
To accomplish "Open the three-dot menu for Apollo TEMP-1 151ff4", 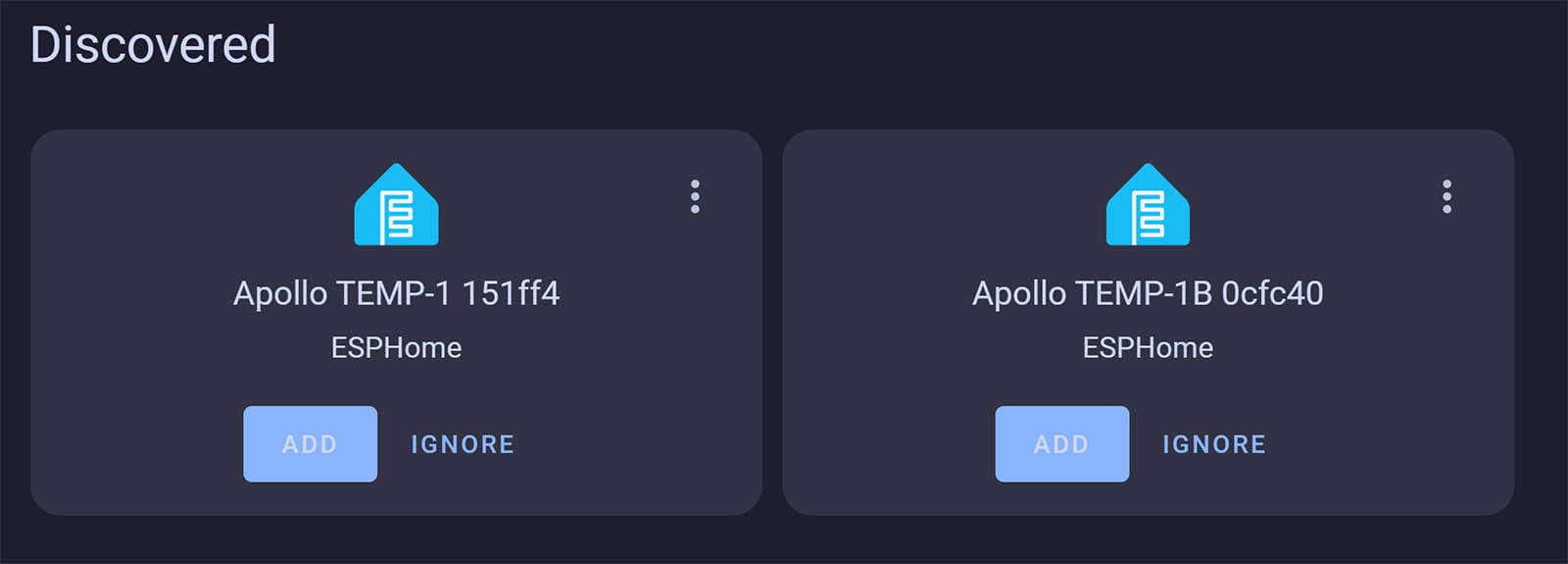I will tap(695, 196).
